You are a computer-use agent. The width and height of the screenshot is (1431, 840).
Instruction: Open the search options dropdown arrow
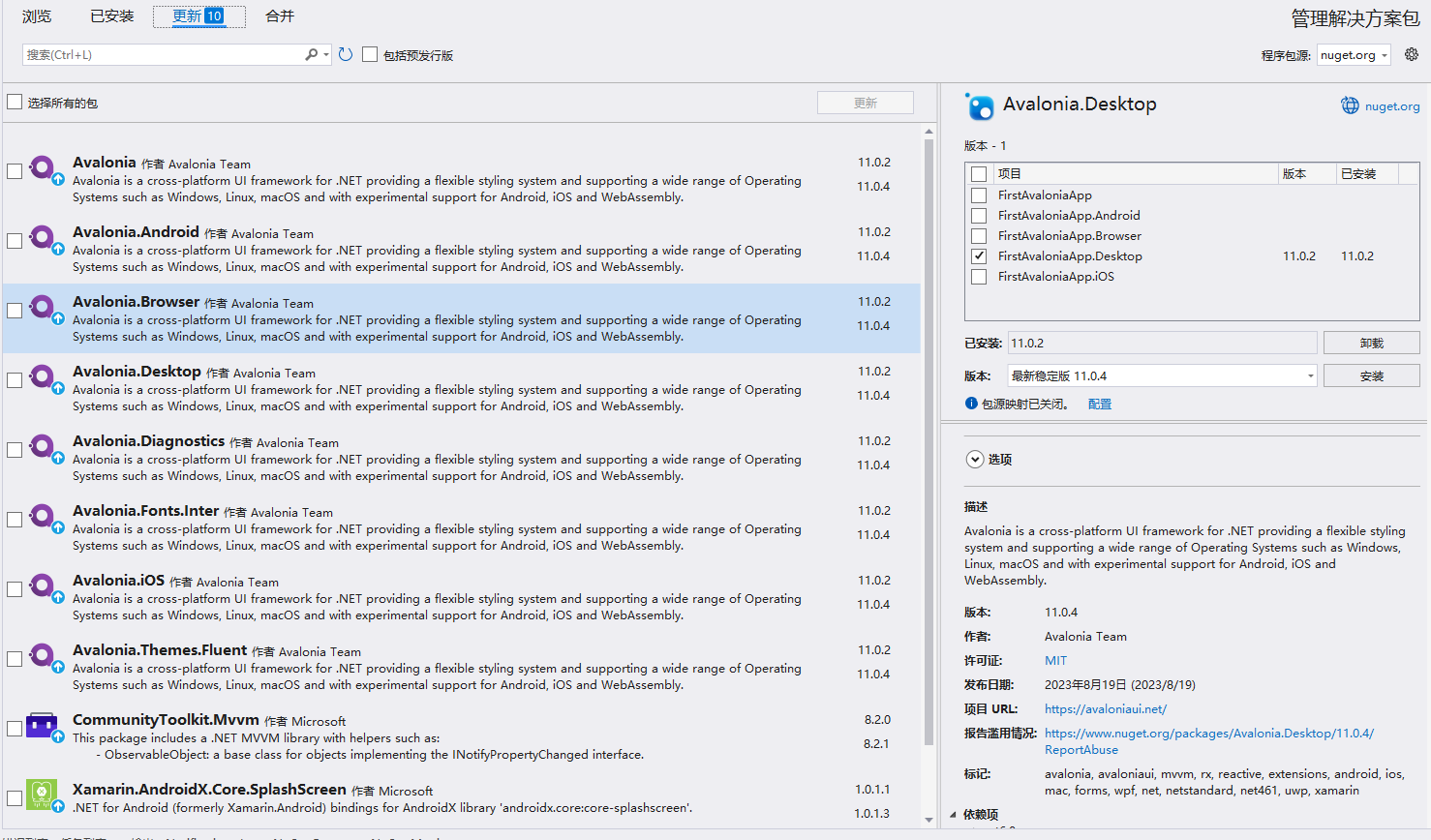[x=326, y=54]
